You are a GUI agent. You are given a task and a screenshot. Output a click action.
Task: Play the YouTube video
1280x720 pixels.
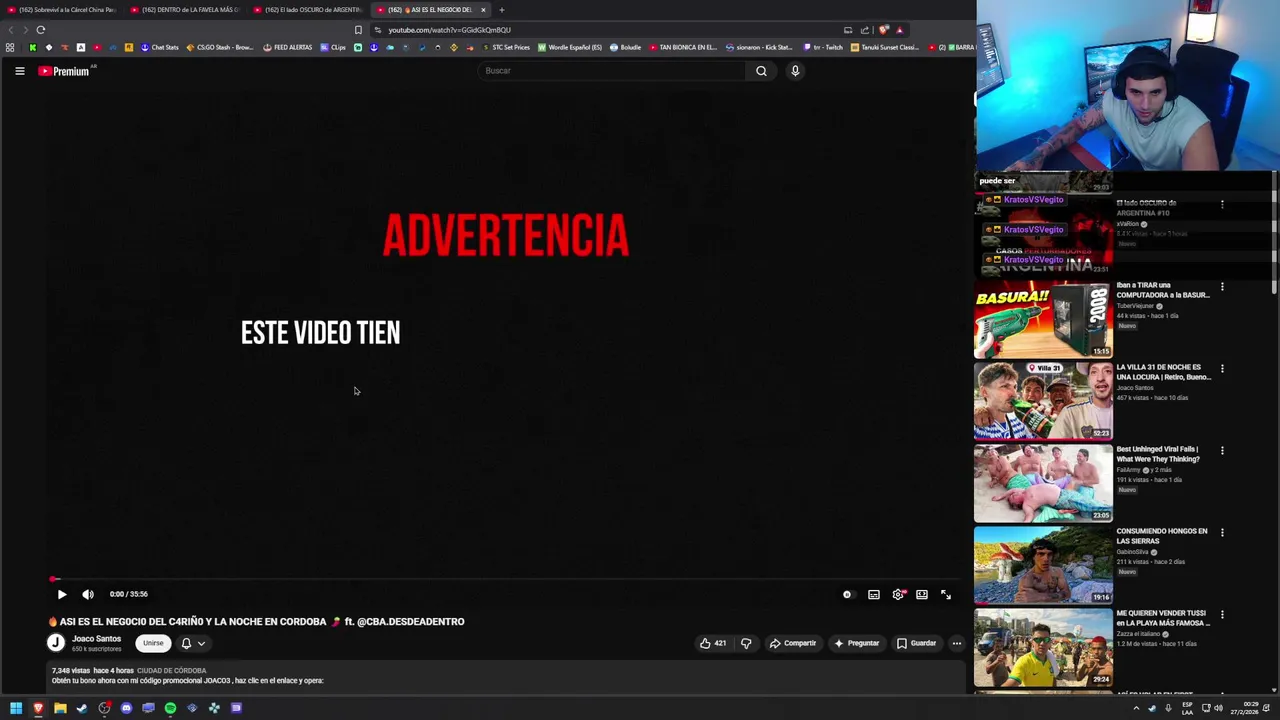coord(61,594)
